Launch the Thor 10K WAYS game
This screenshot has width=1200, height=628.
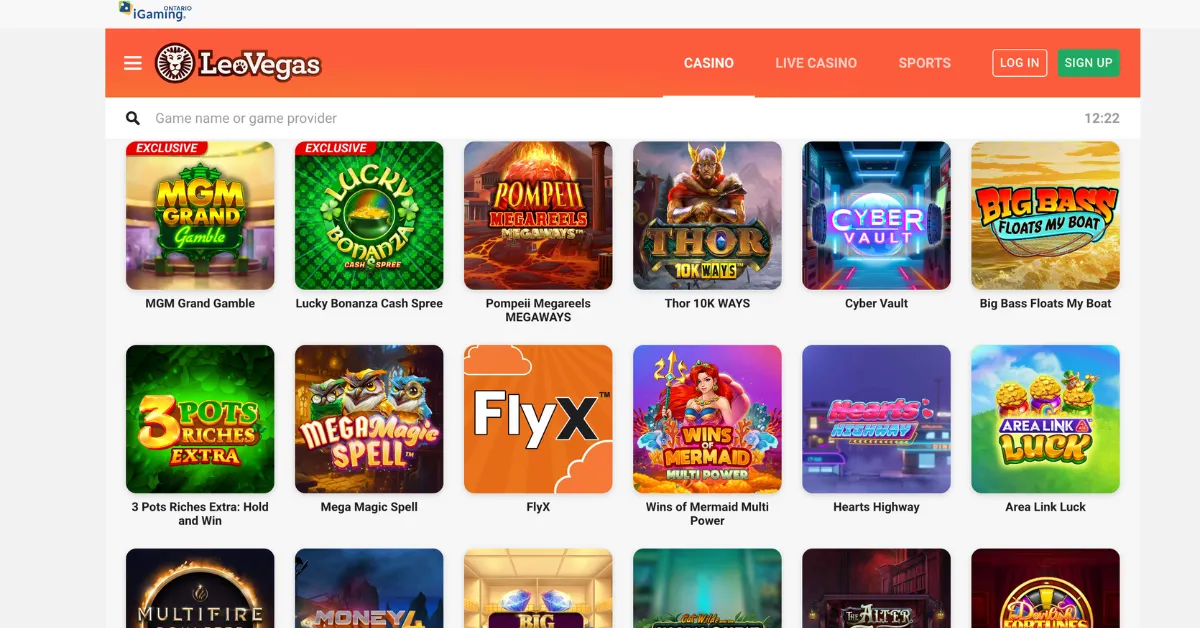707,215
